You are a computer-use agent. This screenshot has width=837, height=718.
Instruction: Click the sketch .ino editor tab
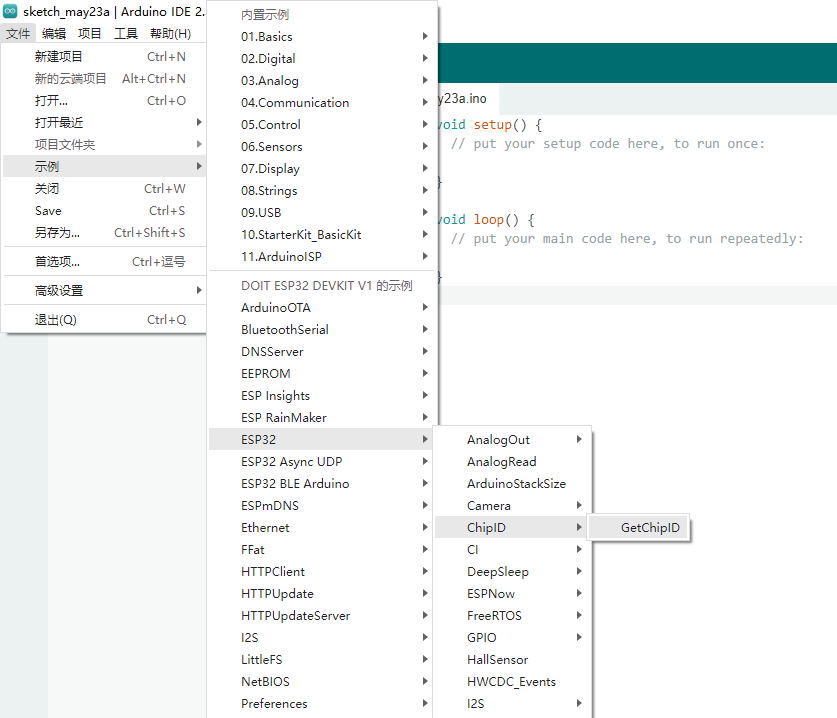[x=469, y=99]
